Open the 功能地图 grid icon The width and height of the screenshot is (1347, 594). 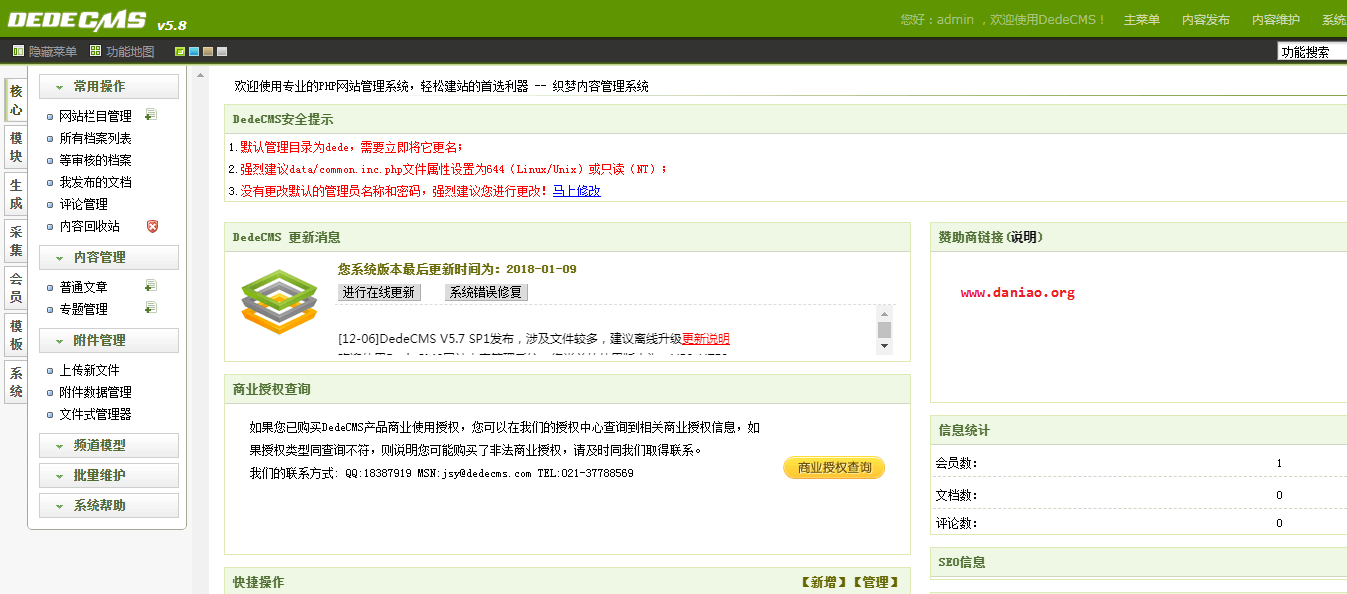coord(95,51)
